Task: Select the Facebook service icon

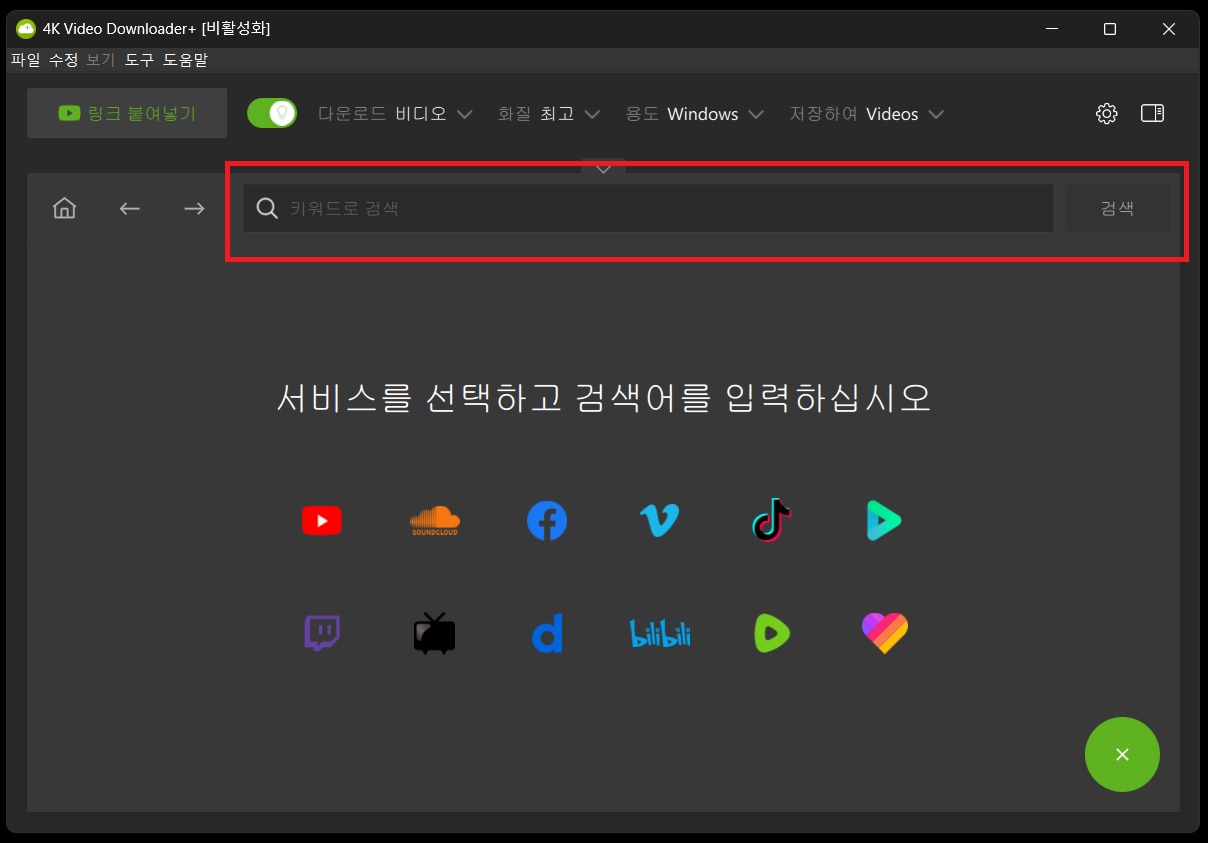Action: pyautogui.click(x=547, y=521)
